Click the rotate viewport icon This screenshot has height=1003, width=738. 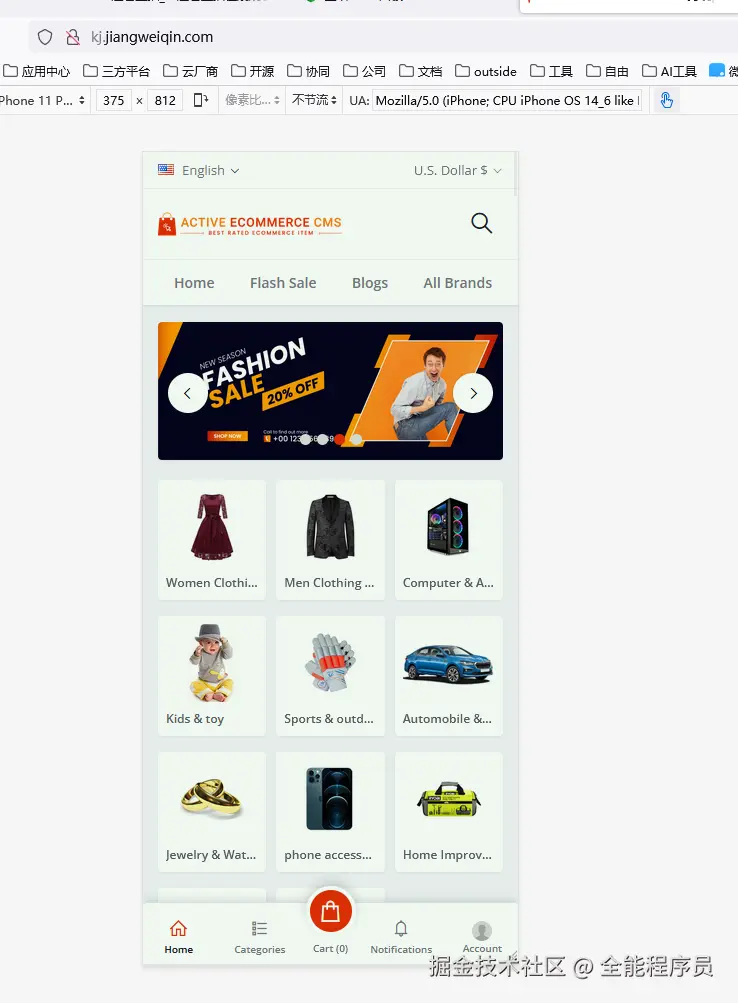click(x=201, y=100)
